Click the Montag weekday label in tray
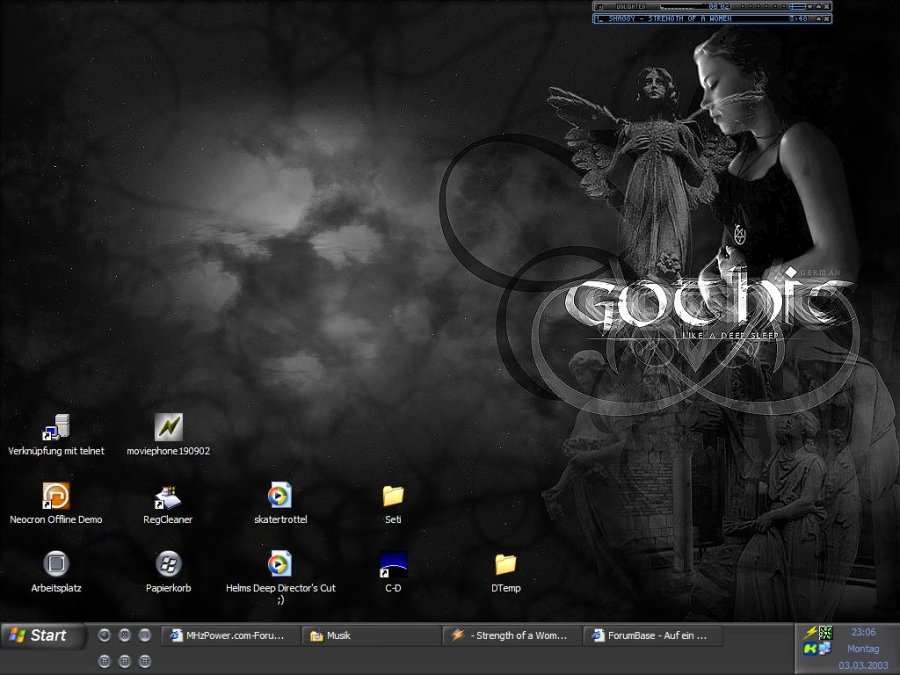900x675 pixels. coord(863,649)
